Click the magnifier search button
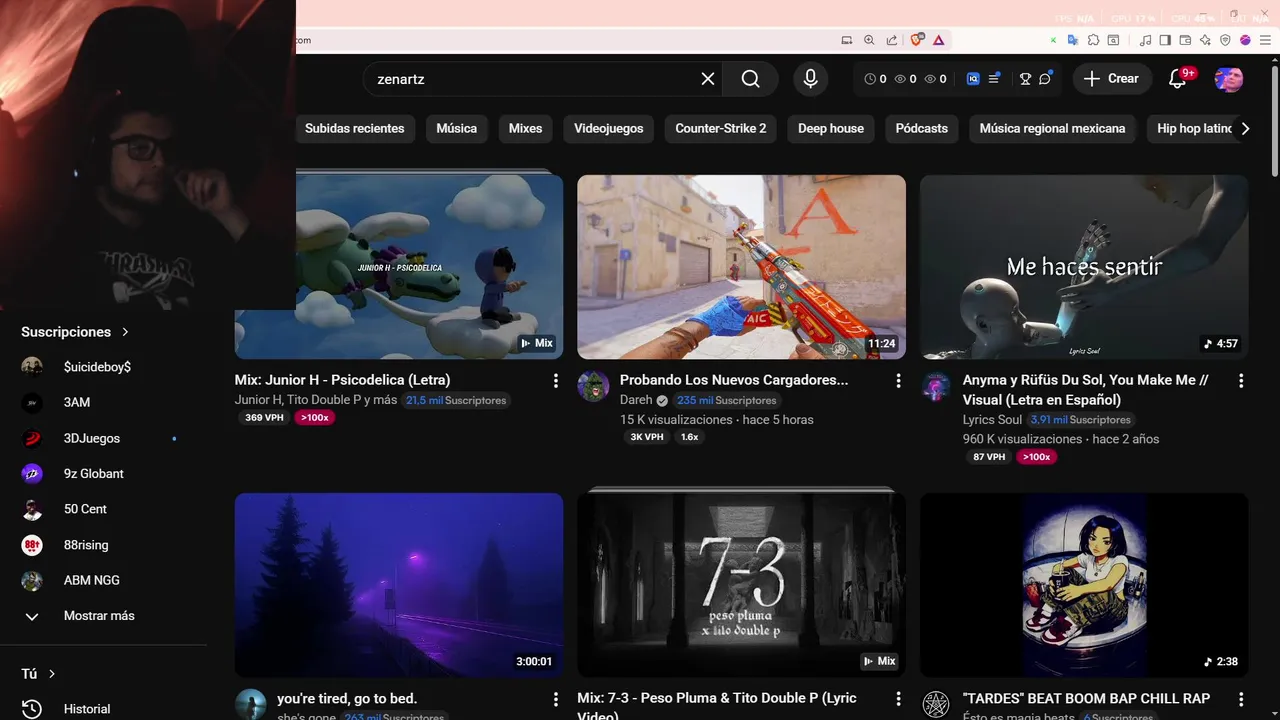Image resolution: width=1280 pixels, height=720 pixels. (x=751, y=79)
